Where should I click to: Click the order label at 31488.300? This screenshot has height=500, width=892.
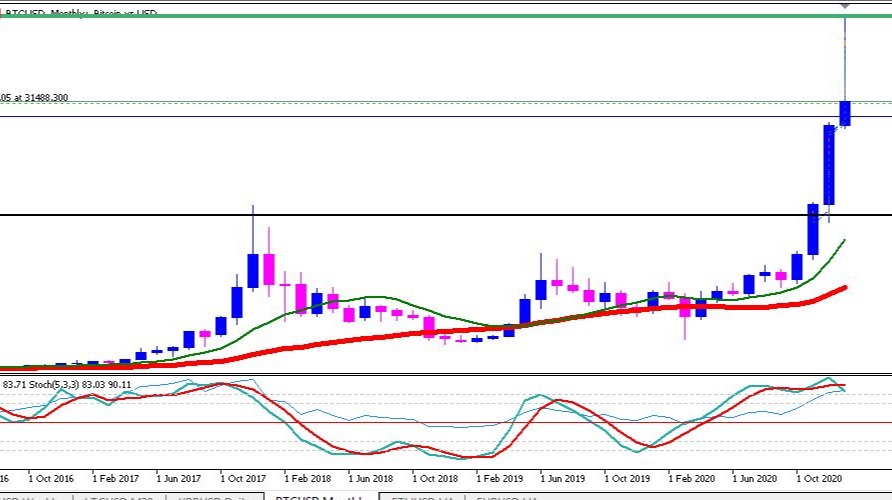(34, 98)
